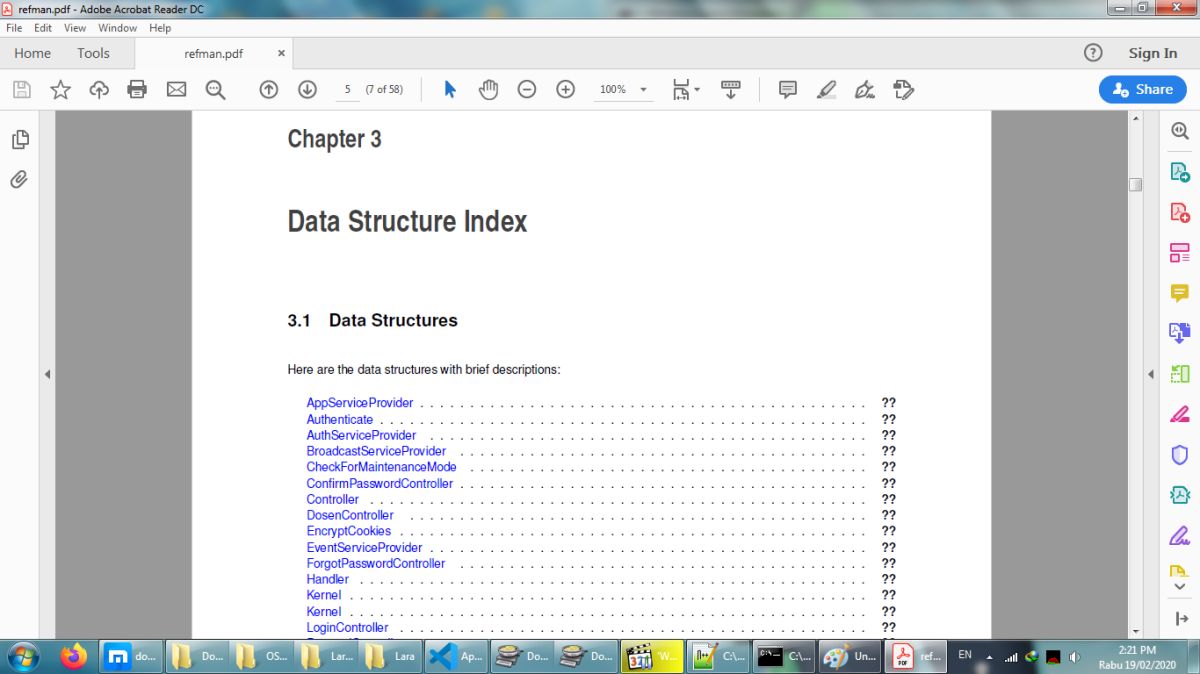
Task: Select the Highlight text pen tool
Action: (826, 90)
